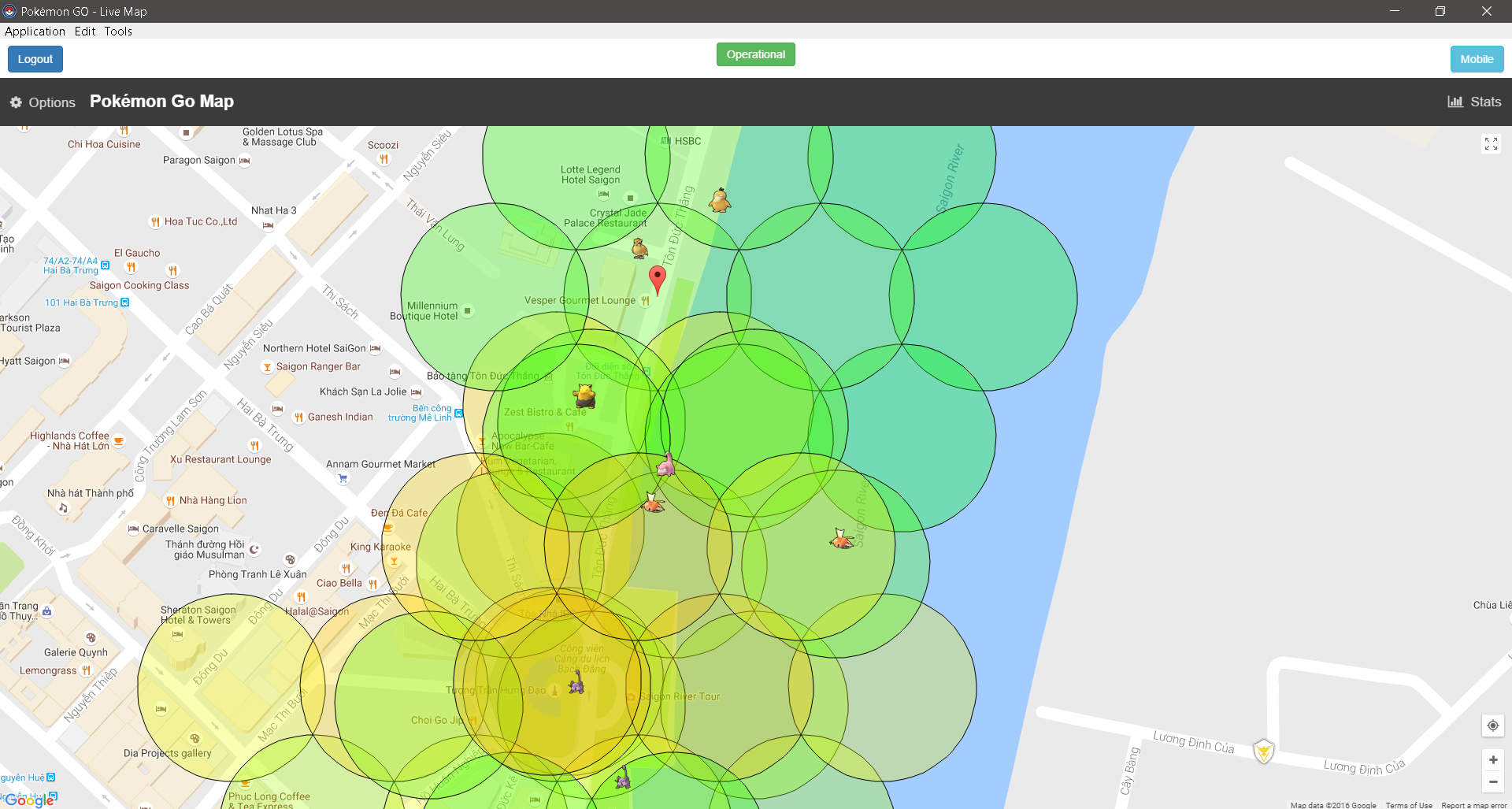Click the Google logo
This screenshot has height=809, width=1512.
tap(28, 800)
